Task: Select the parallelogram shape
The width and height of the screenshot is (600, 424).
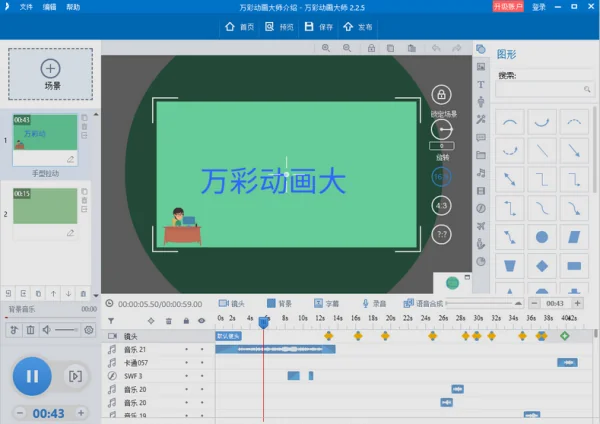Action: (574, 237)
